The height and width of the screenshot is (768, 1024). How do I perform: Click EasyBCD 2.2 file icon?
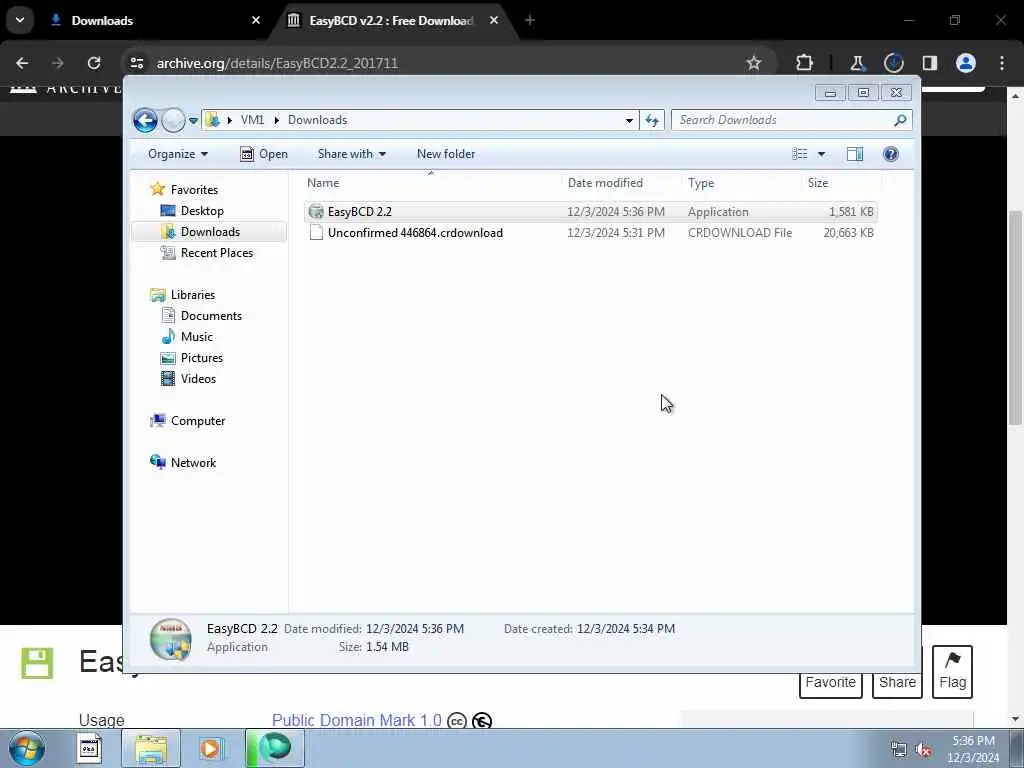pos(316,212)
